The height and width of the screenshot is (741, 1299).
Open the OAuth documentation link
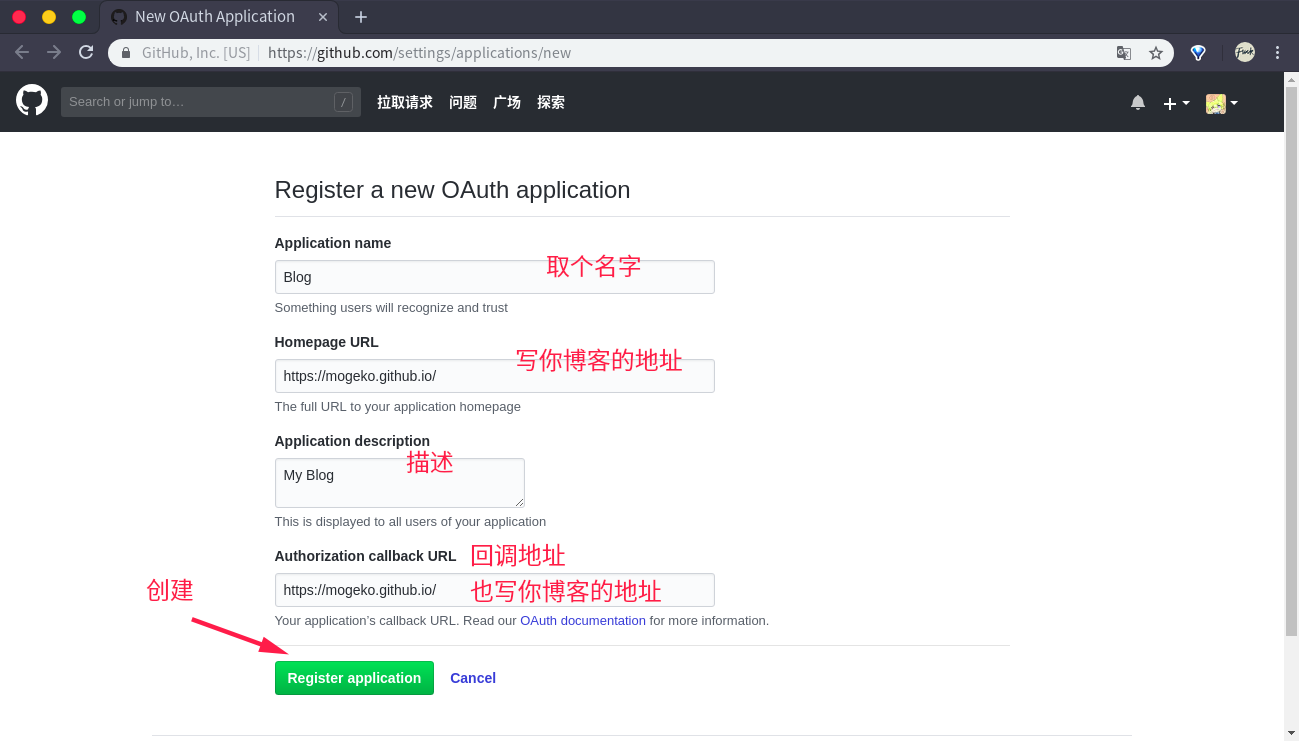[583, 621]
